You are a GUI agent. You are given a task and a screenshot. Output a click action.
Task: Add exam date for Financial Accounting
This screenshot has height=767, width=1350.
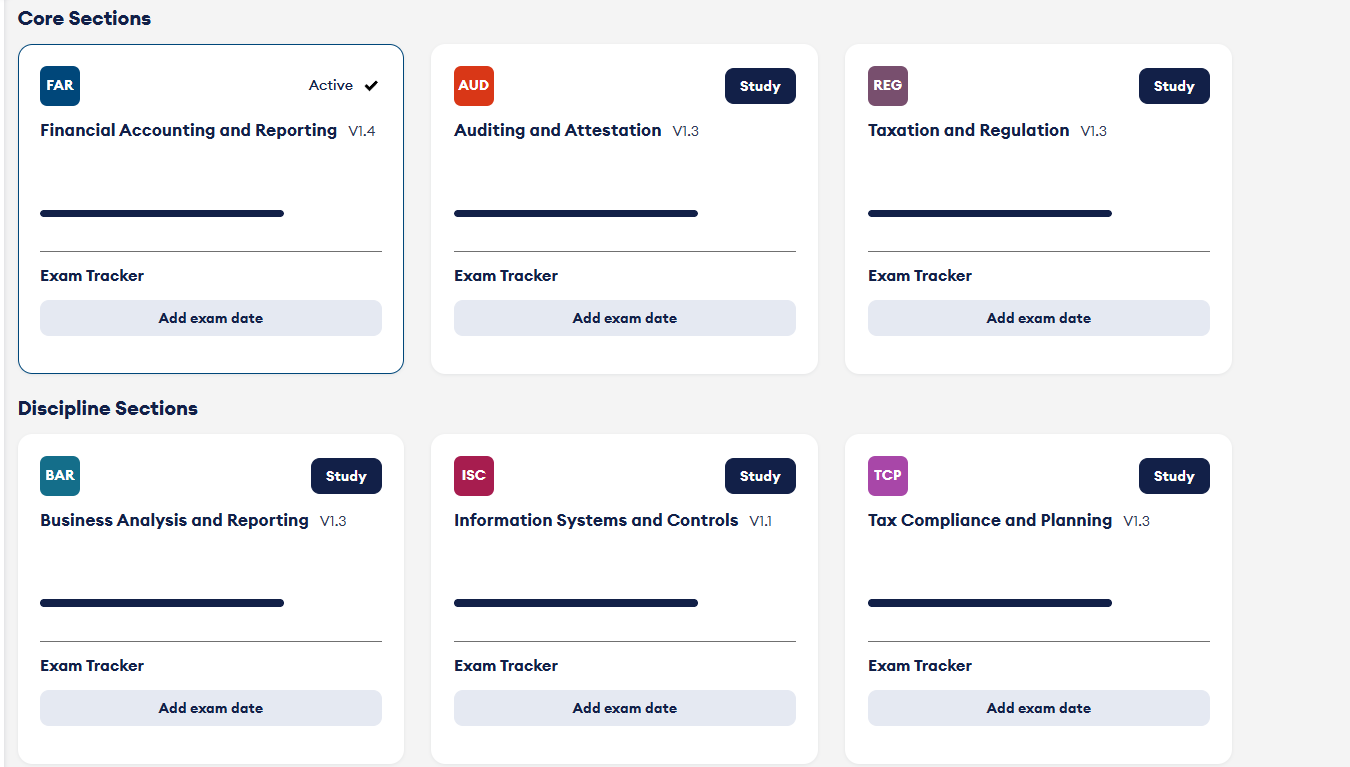pyautogui.click(x=211, y=318)
